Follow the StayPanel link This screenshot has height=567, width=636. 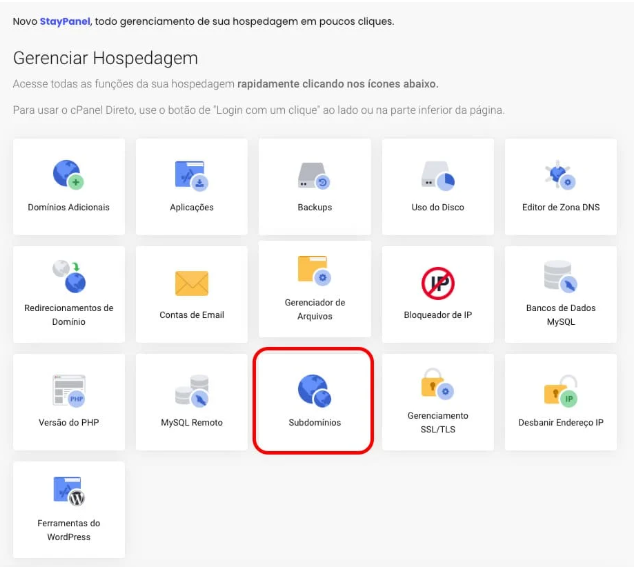65,21
